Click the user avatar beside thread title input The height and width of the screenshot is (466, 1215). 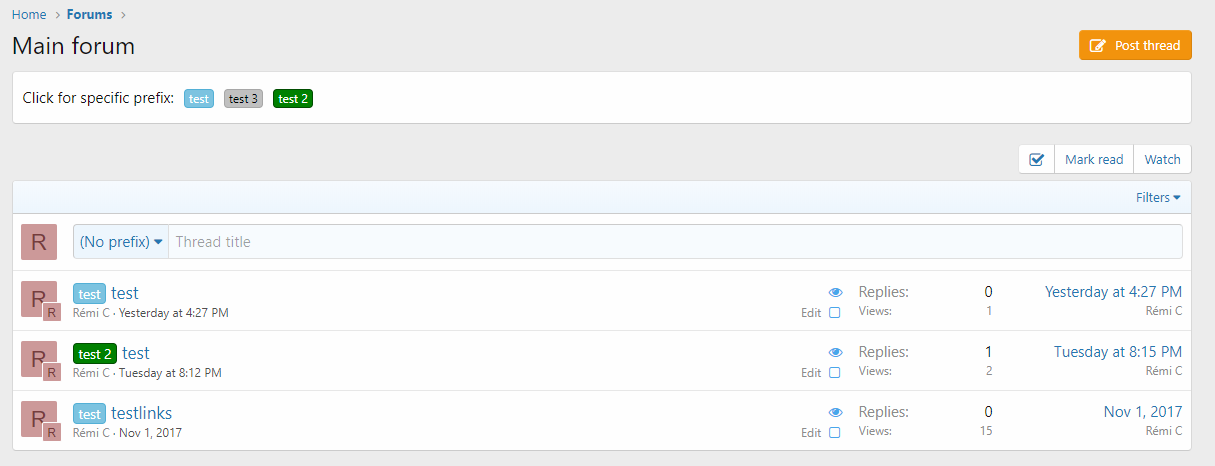pyautogui.click(x=39, y=242)
